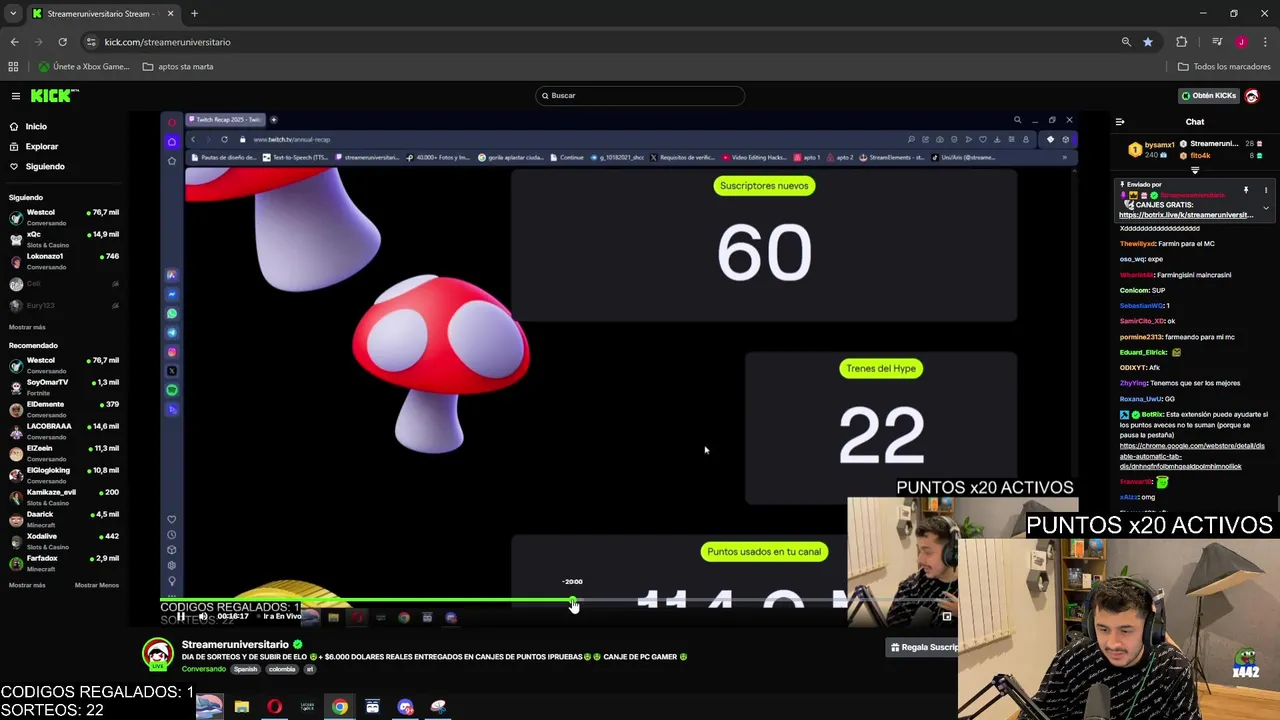This screenshot has width=1280, height=720.
Task: Click the stream playback progress bar
Action: (x=618, y=602)
